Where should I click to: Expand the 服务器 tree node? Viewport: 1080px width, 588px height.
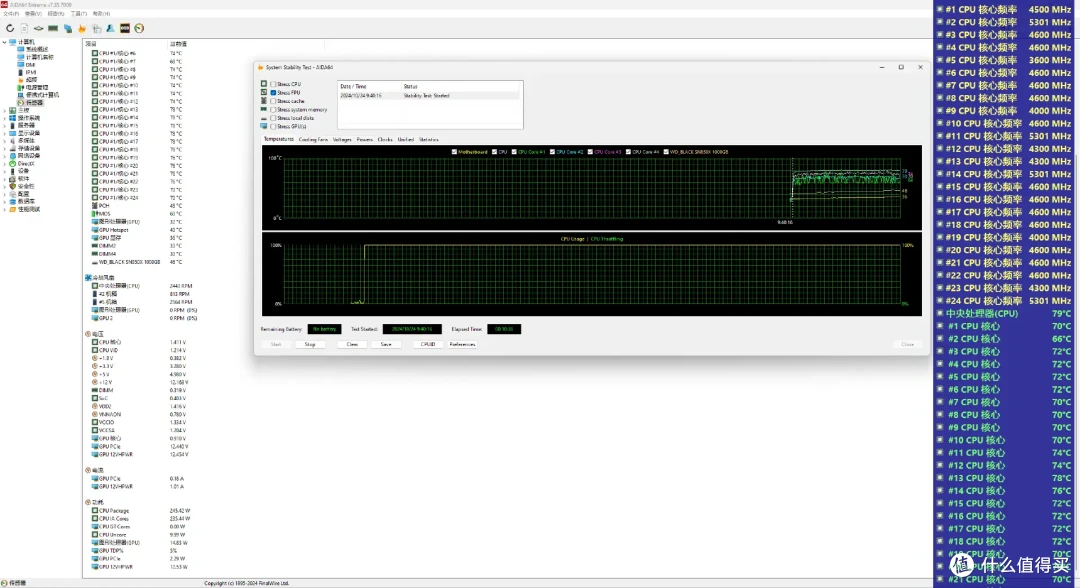(x=4, y=125)
